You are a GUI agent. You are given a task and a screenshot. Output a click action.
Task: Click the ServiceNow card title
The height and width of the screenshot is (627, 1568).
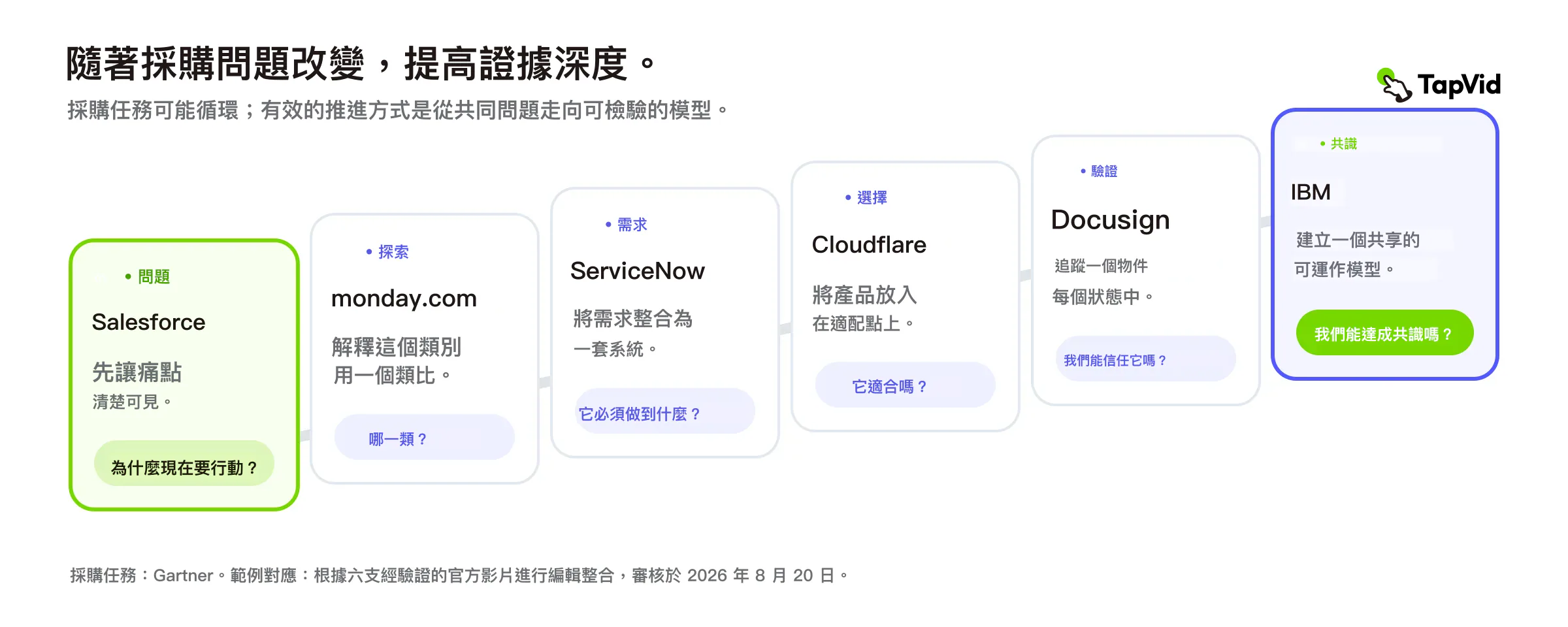point(637,271)
